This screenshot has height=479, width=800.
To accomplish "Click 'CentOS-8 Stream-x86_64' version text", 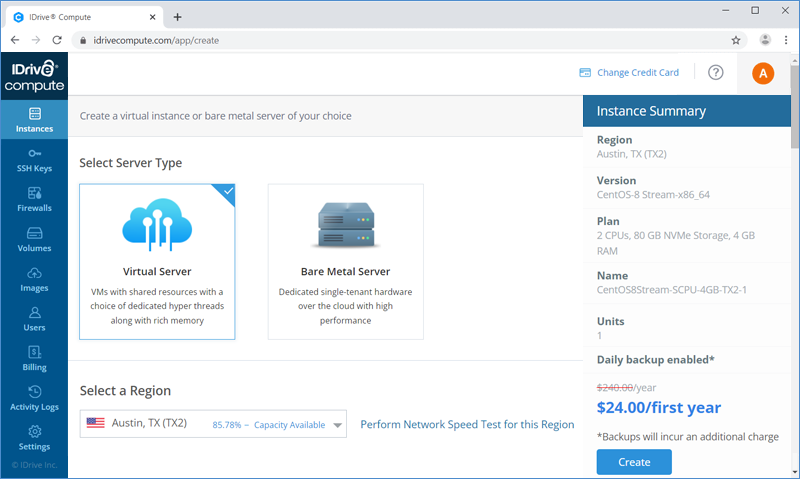I will (x=653, y=194).
